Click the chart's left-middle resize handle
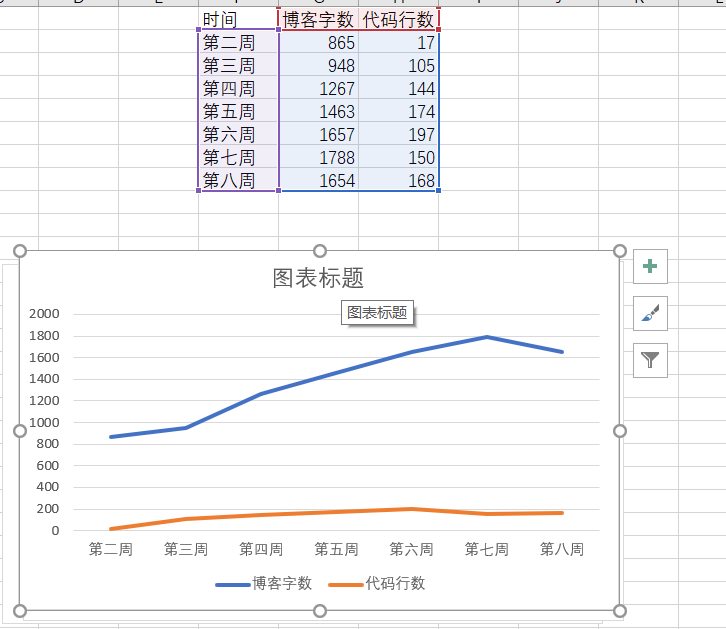Image resolution: width=726 pixels, height=629 pixels. pos(19,431)
